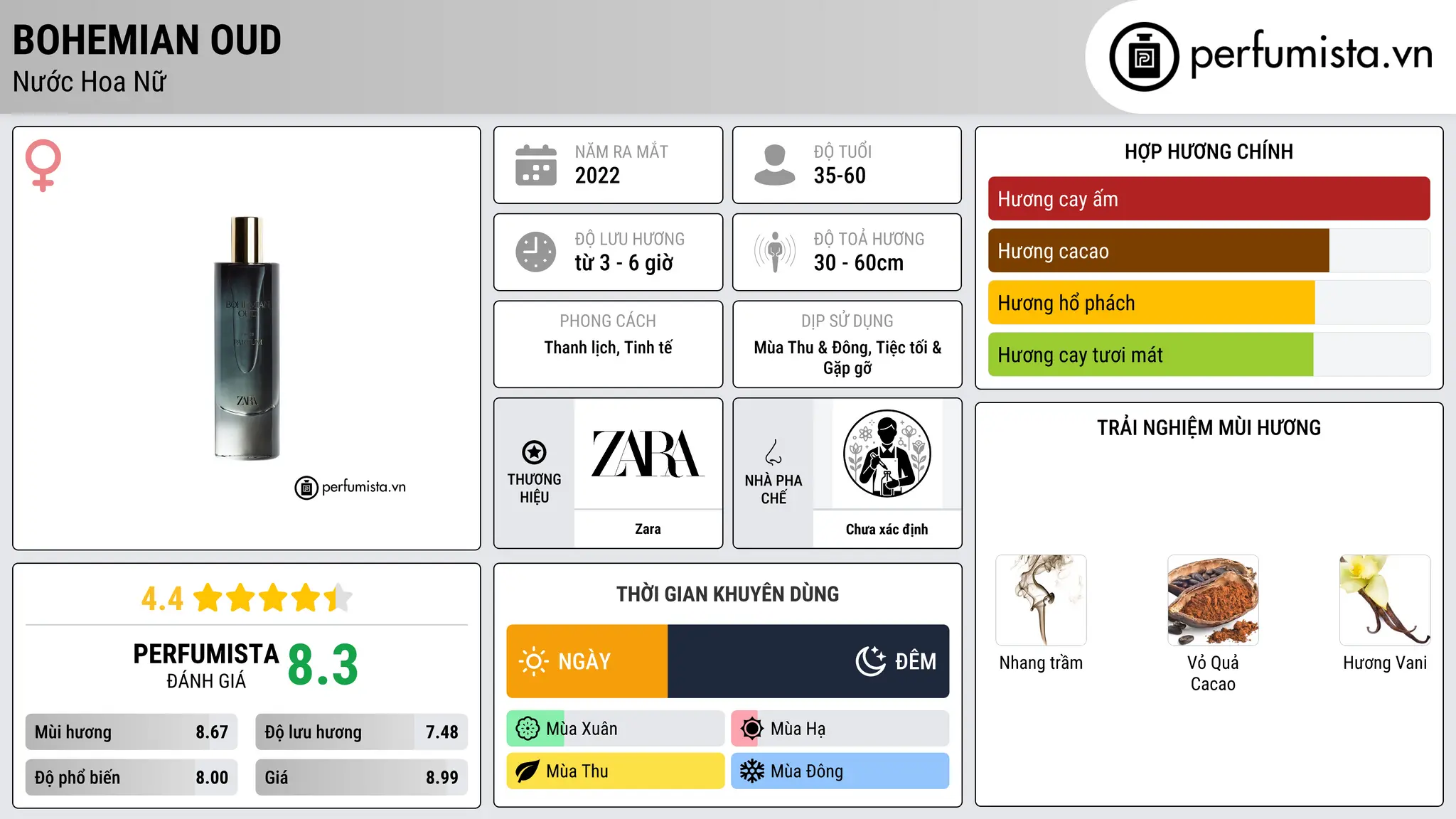Click the HỢP HƯƠNG CHÍNH heading
The image size is (1456, 819).
1209,151
